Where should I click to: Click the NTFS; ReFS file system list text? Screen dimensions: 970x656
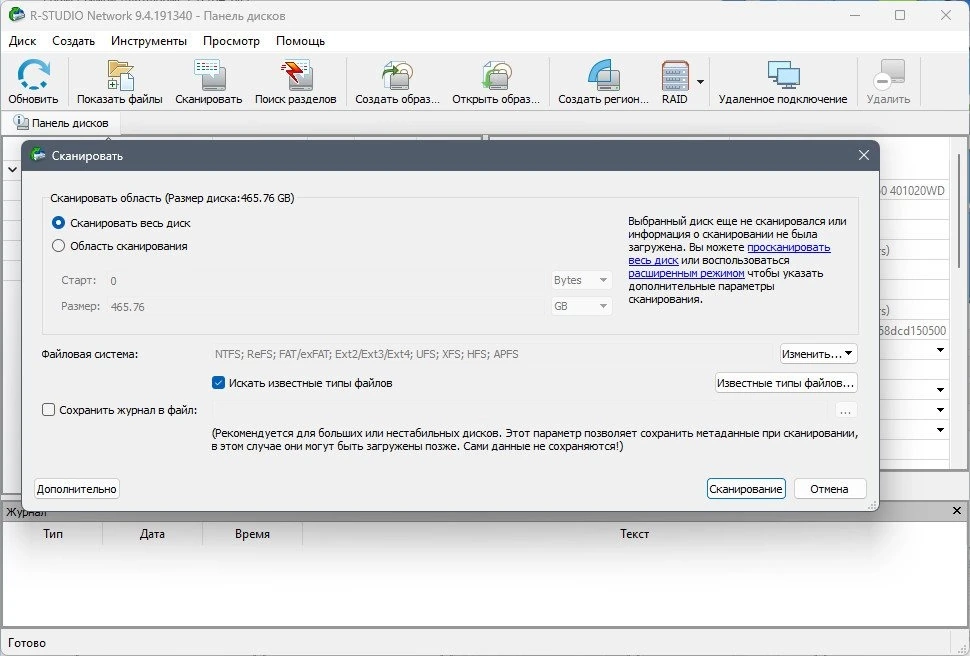coord(367,354)
